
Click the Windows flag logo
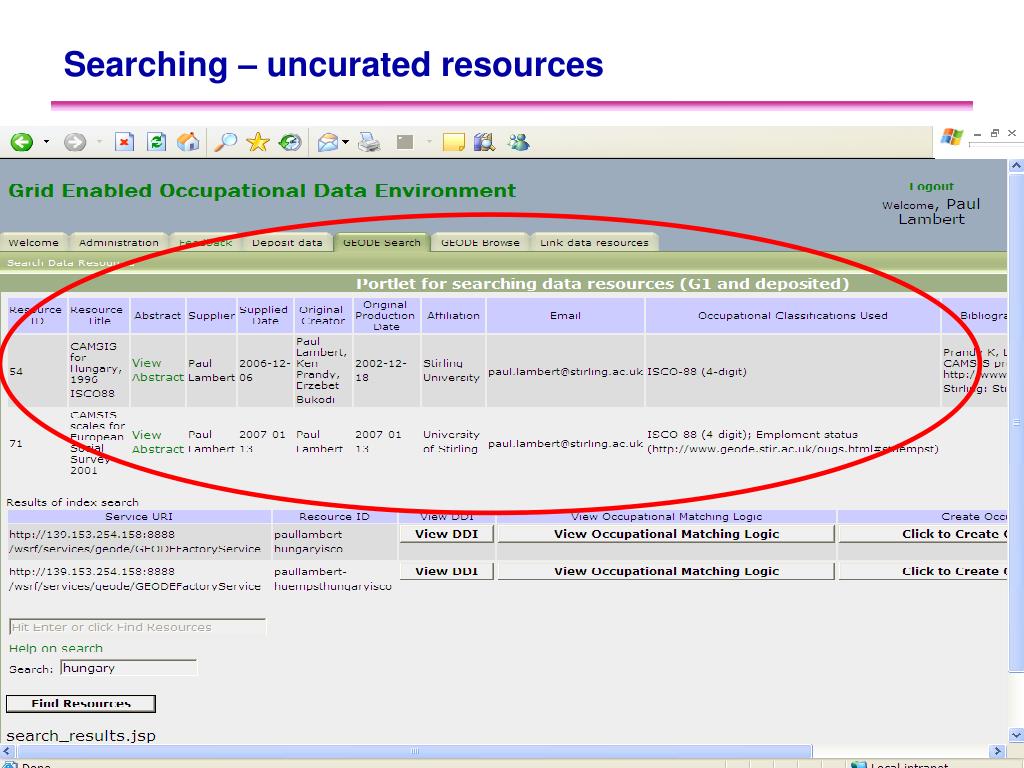tap(952, 136)
